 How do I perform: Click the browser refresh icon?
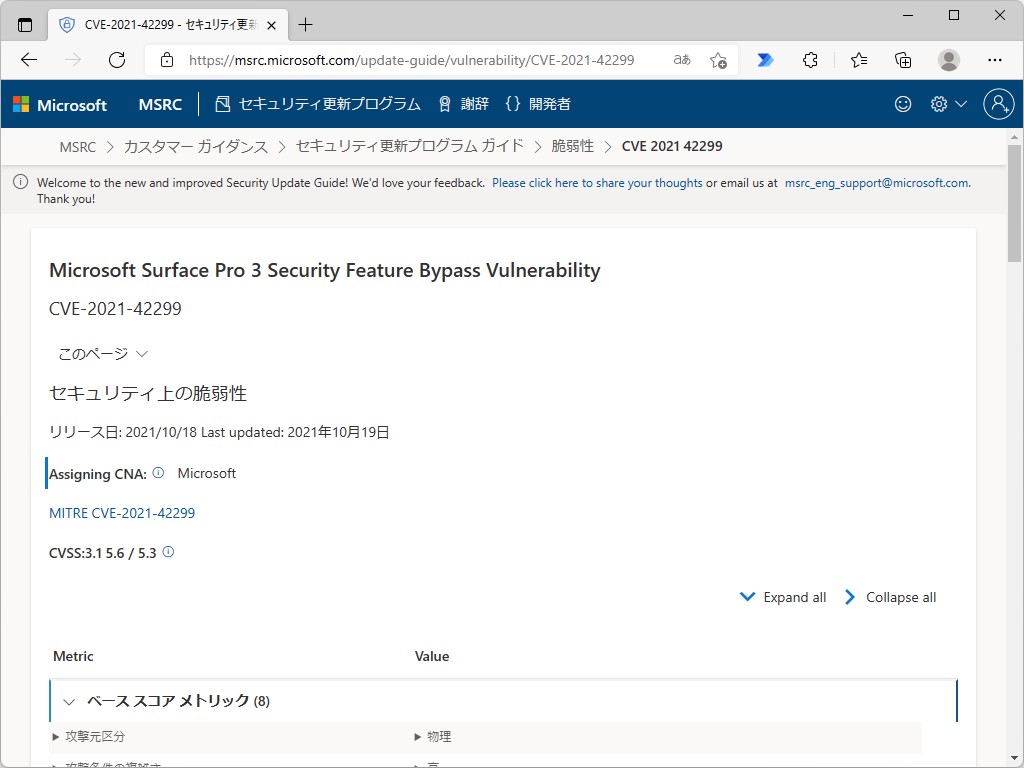pyautogui.click(x=117, y=60)
